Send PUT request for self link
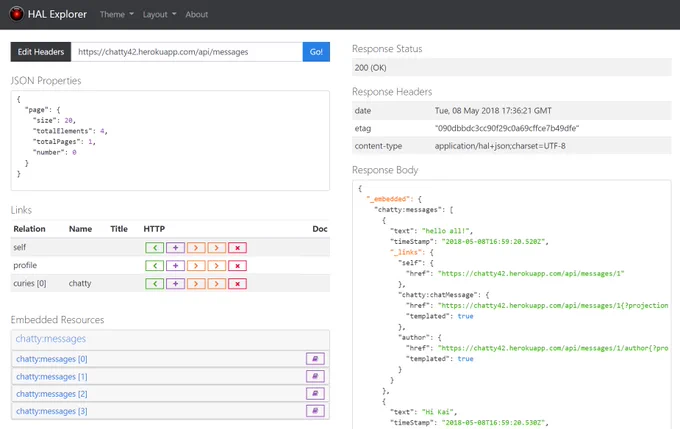 pos(196,248)
